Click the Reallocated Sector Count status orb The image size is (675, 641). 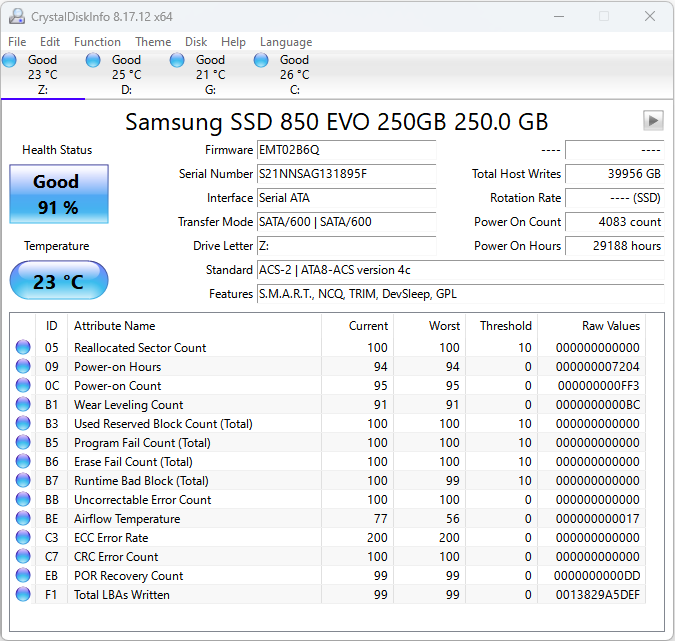click(23, 348)
